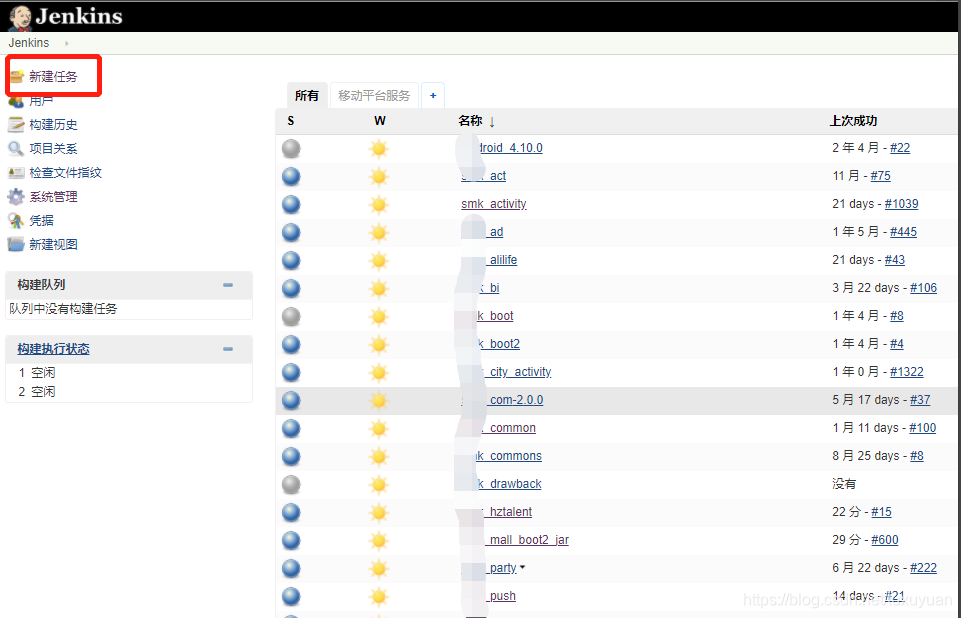961x618 pixels.
Task: Expand the Jenkins breadcrumb arrow
Action: point(66,44)
